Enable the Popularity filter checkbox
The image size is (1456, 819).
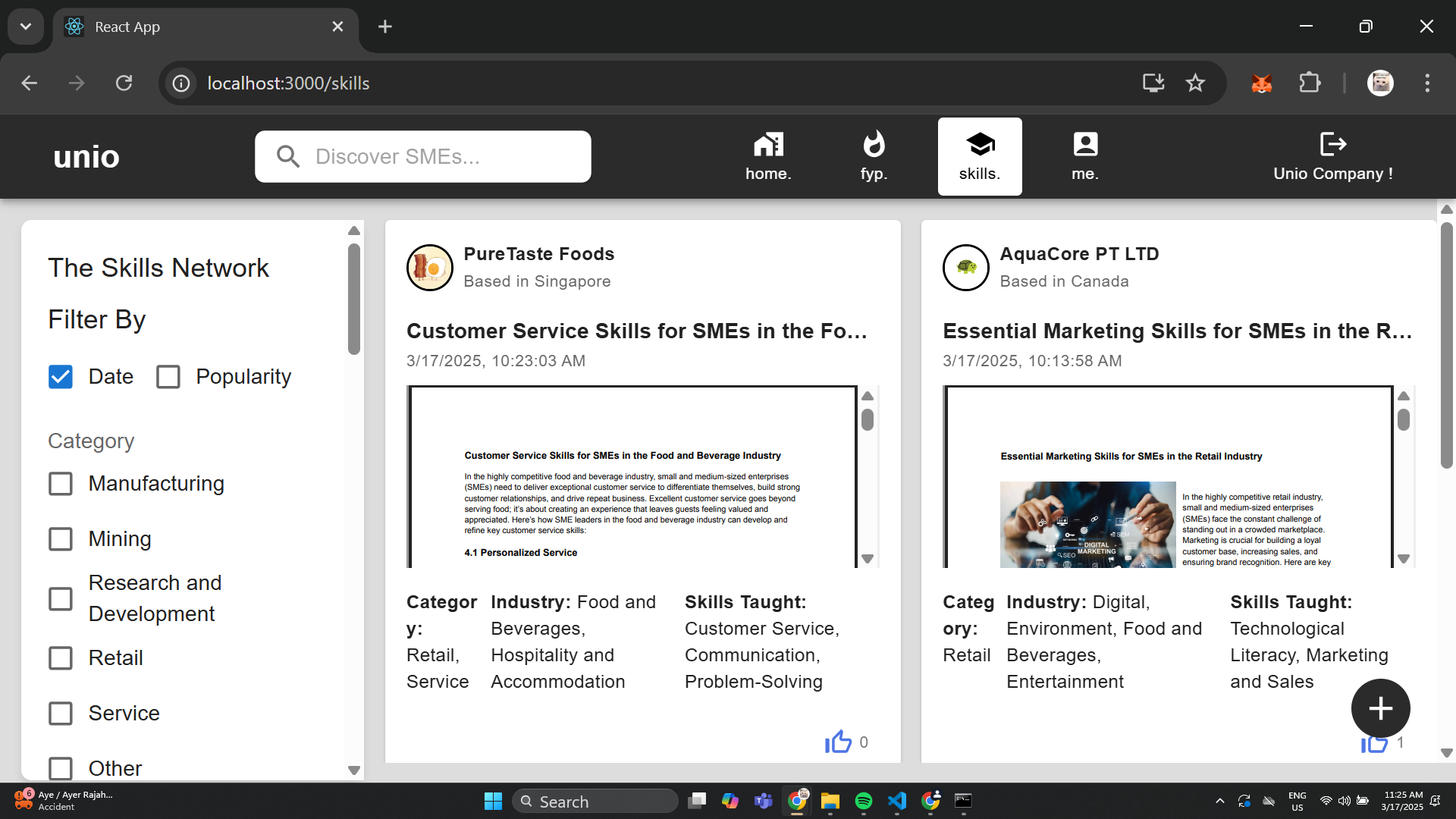pos(168,377)
